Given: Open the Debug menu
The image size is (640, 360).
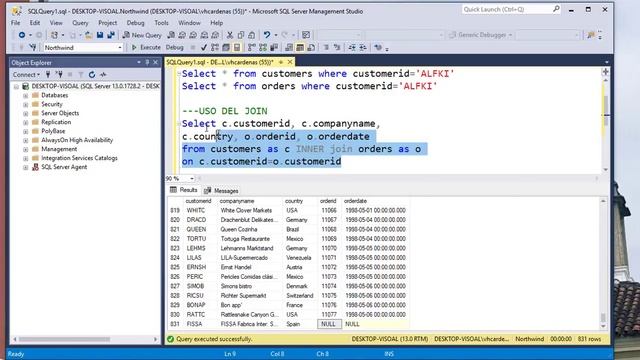Looking at the screenshot, I should point(136,23).
